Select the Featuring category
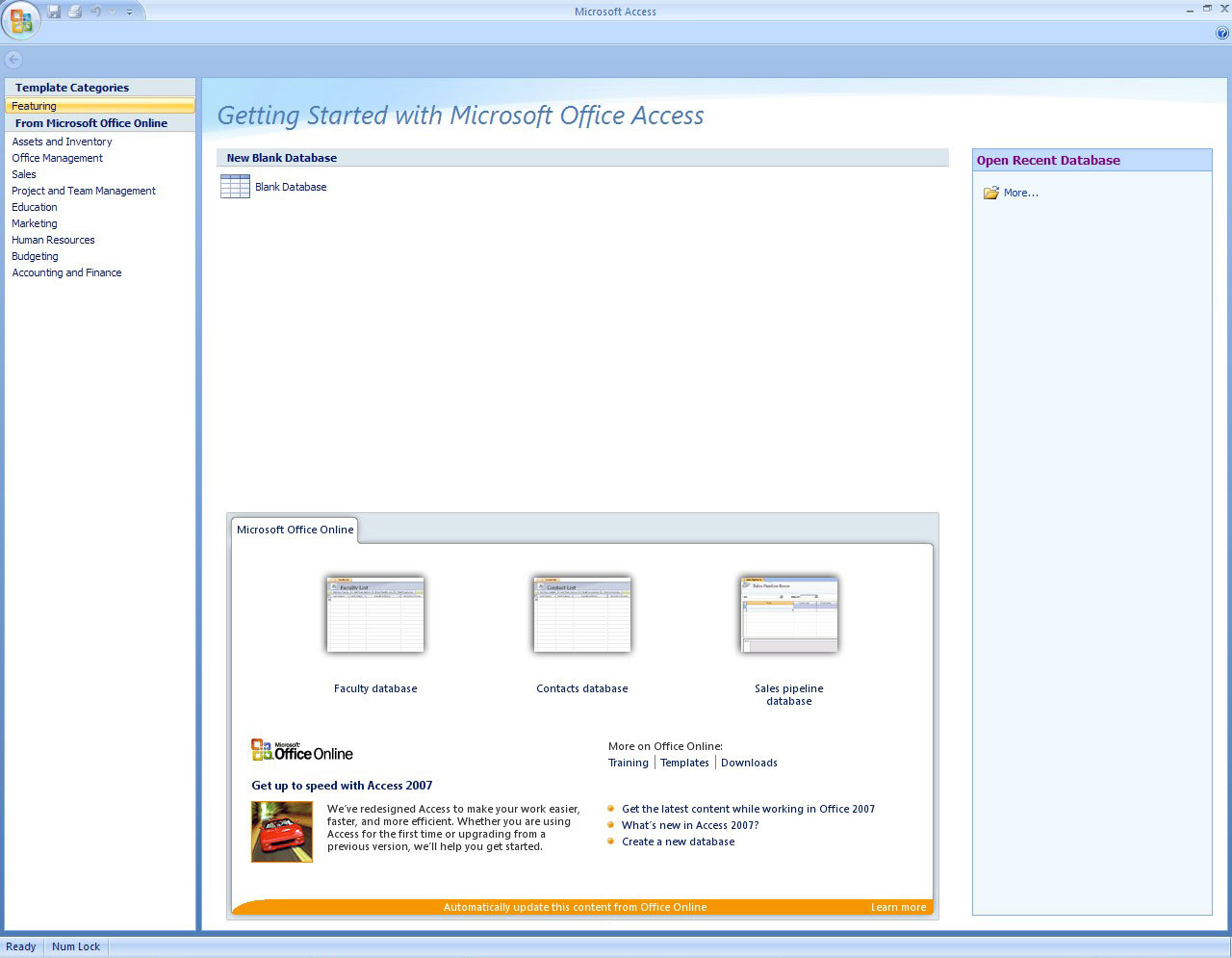The width and height of the screenshot is (1232, 958). (100, 106)
